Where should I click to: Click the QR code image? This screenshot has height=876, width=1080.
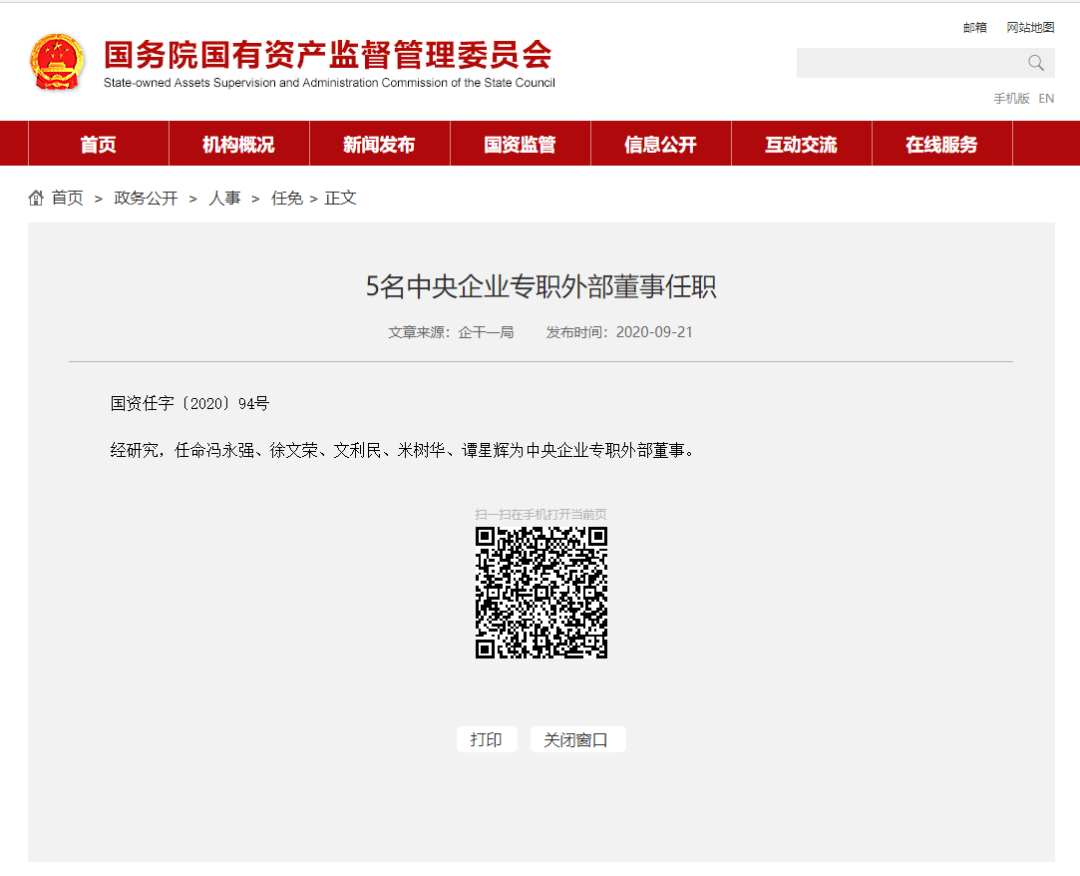541,592
